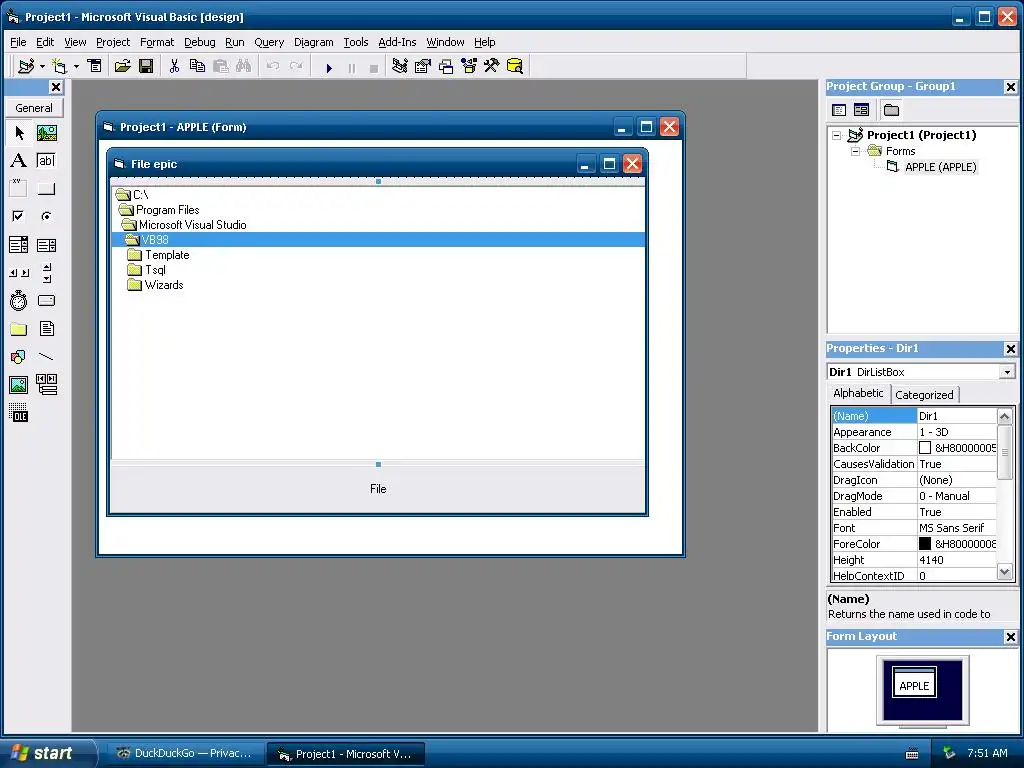Screen dimensions: 1024x768
Task: Select the OLE container control
Action: [19, 413]
